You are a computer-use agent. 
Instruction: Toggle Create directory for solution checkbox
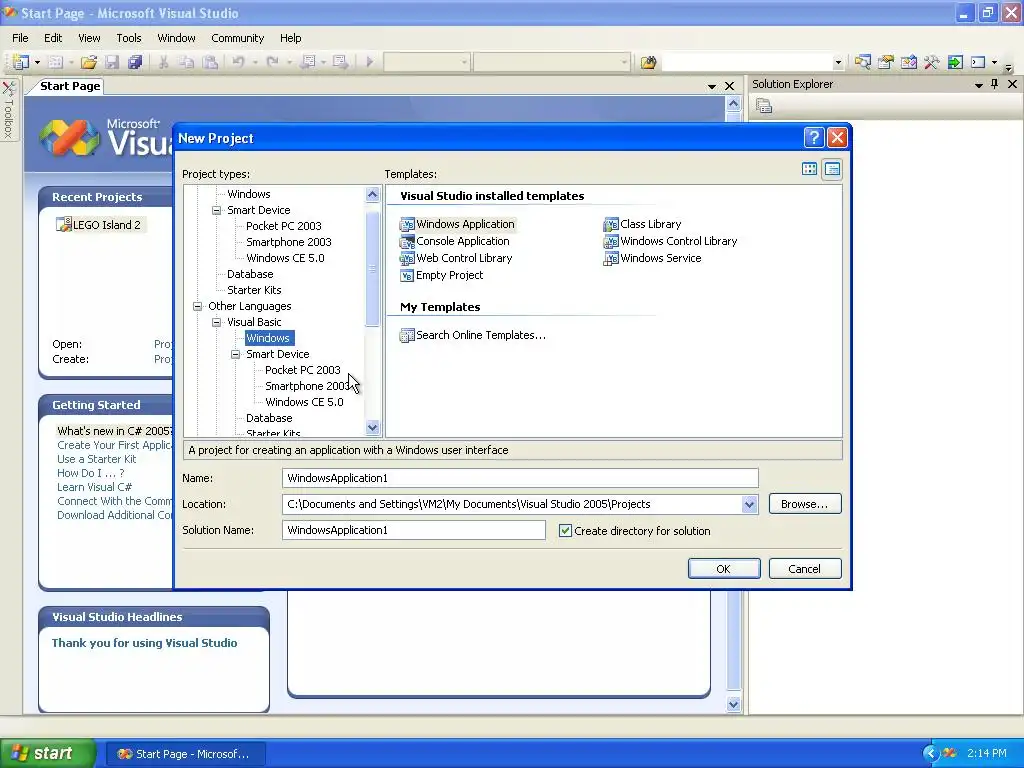[566, 531]
